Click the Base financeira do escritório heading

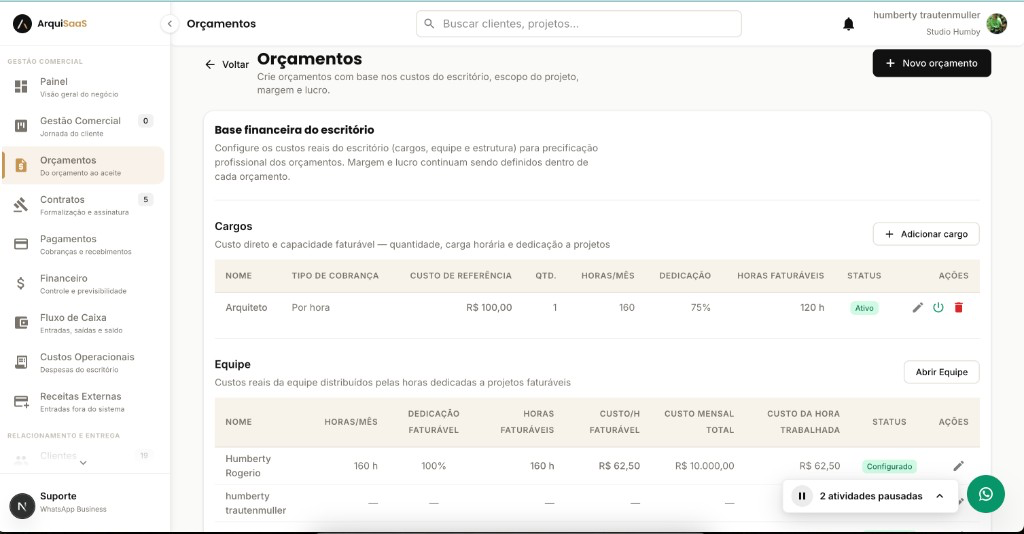[295, 130]
